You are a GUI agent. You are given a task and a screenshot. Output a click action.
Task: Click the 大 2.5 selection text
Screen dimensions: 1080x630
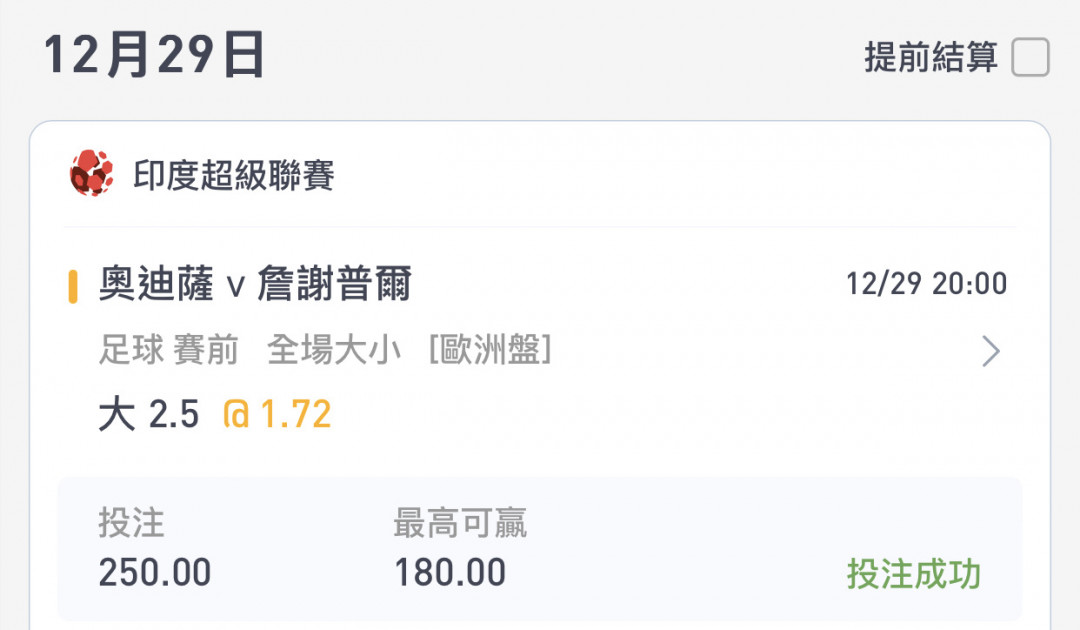[149, 414]
